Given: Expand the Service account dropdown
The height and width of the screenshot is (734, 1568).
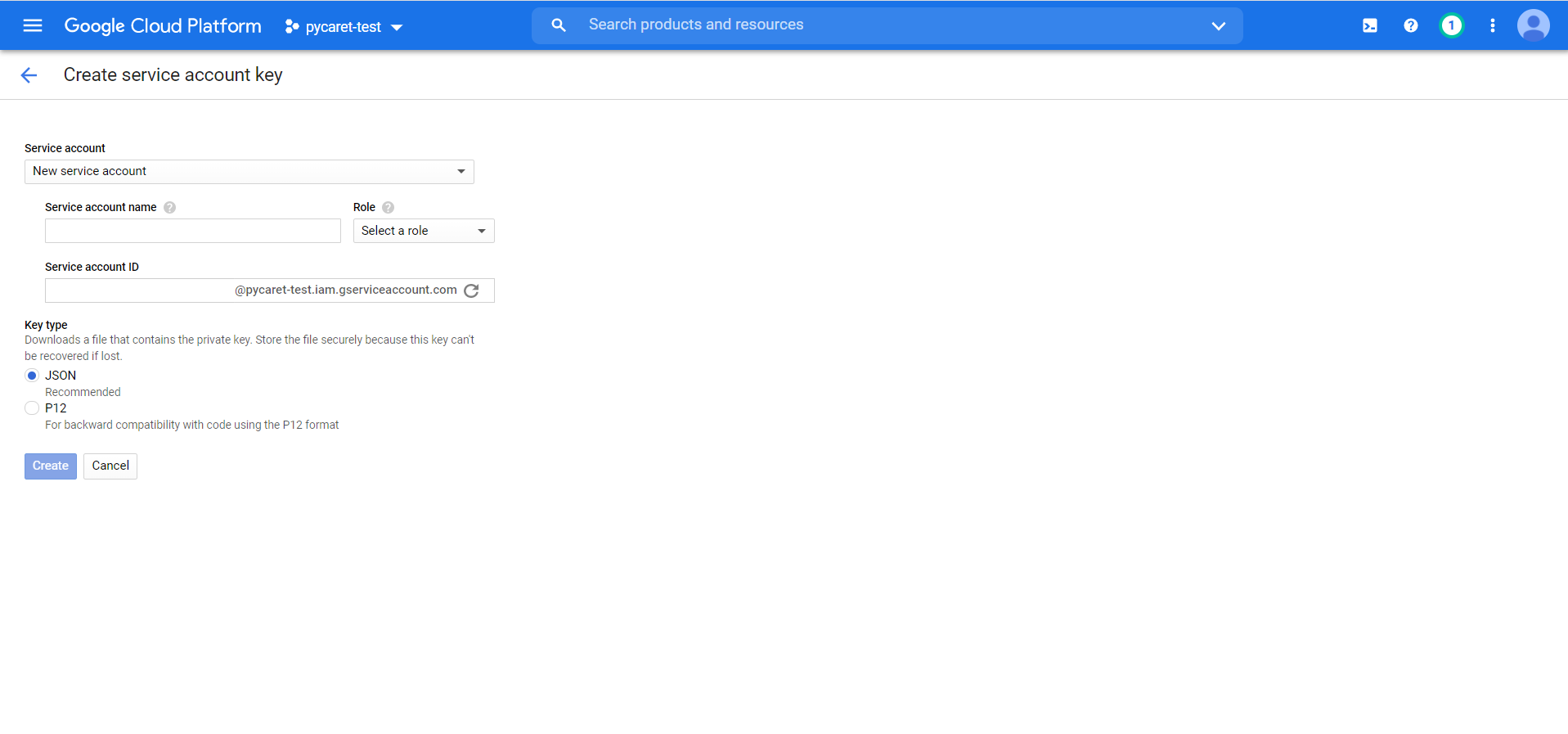Looking at the screenshot, I should (x=249, y=172).
